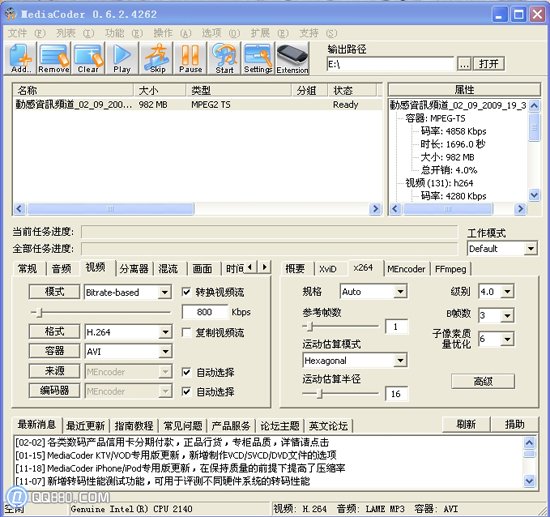
Task: Click the Clear list toolbar icon
Action: pos(88,58)
